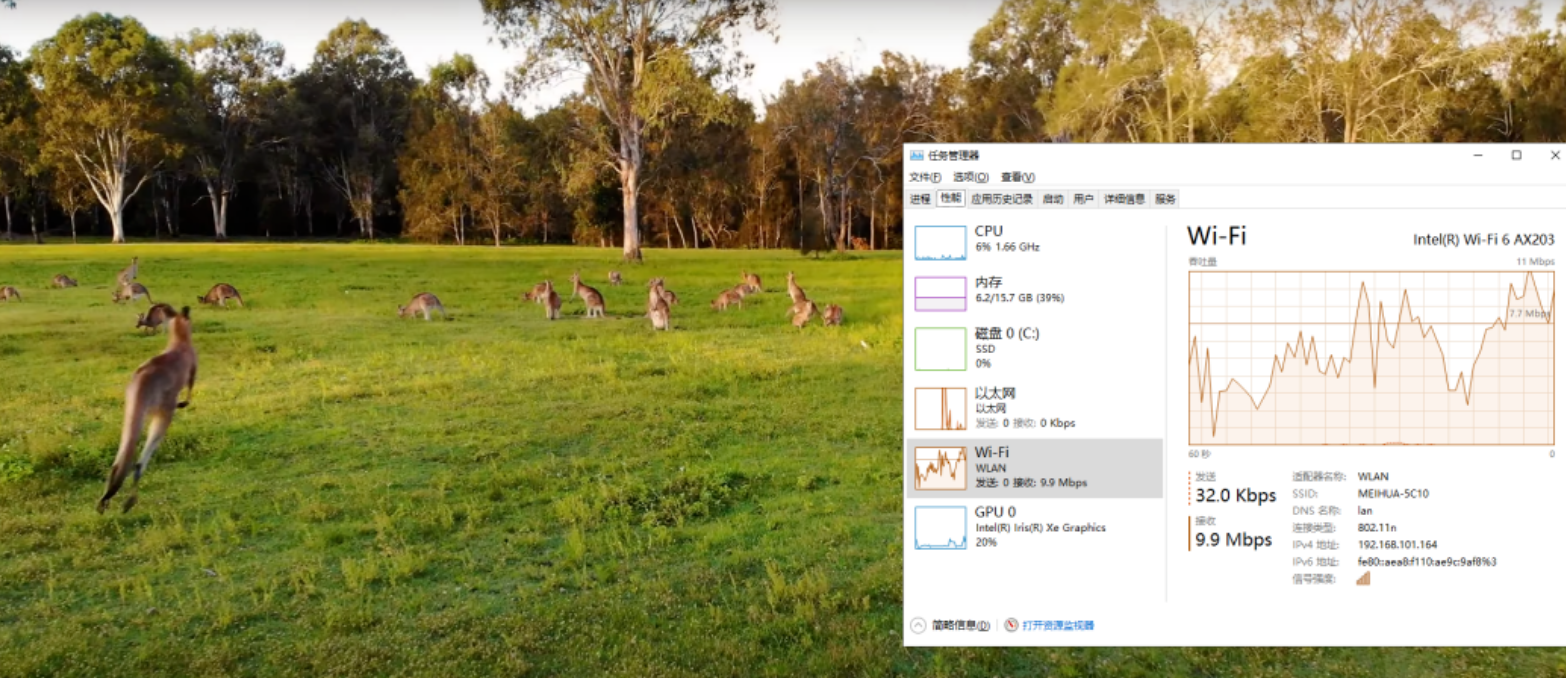Click the Wi-Fi sidebar graph thumbnail
The width and height of the screenshot is (1566, 678).
pos(940,468)
